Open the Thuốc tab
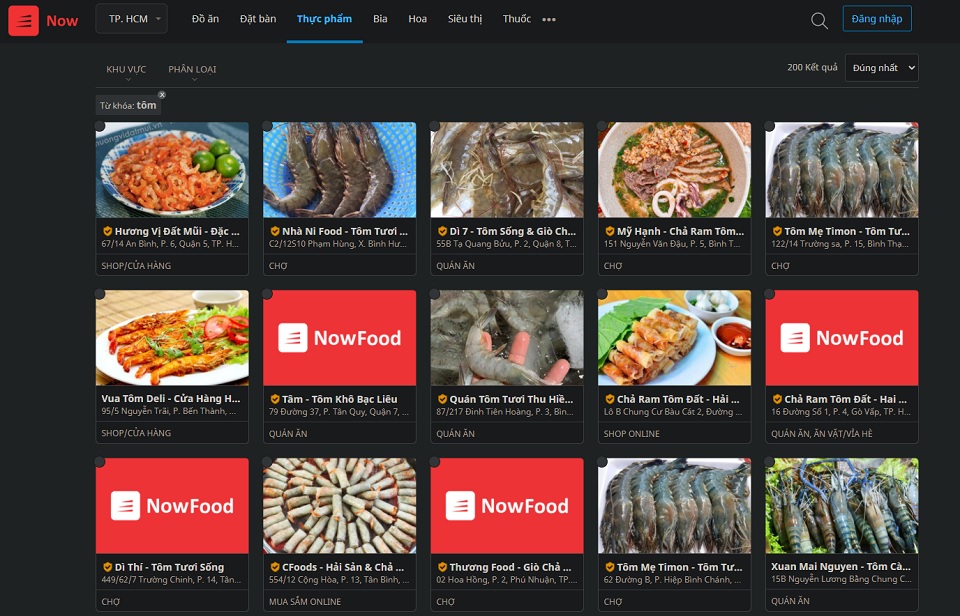 (517, 19)
